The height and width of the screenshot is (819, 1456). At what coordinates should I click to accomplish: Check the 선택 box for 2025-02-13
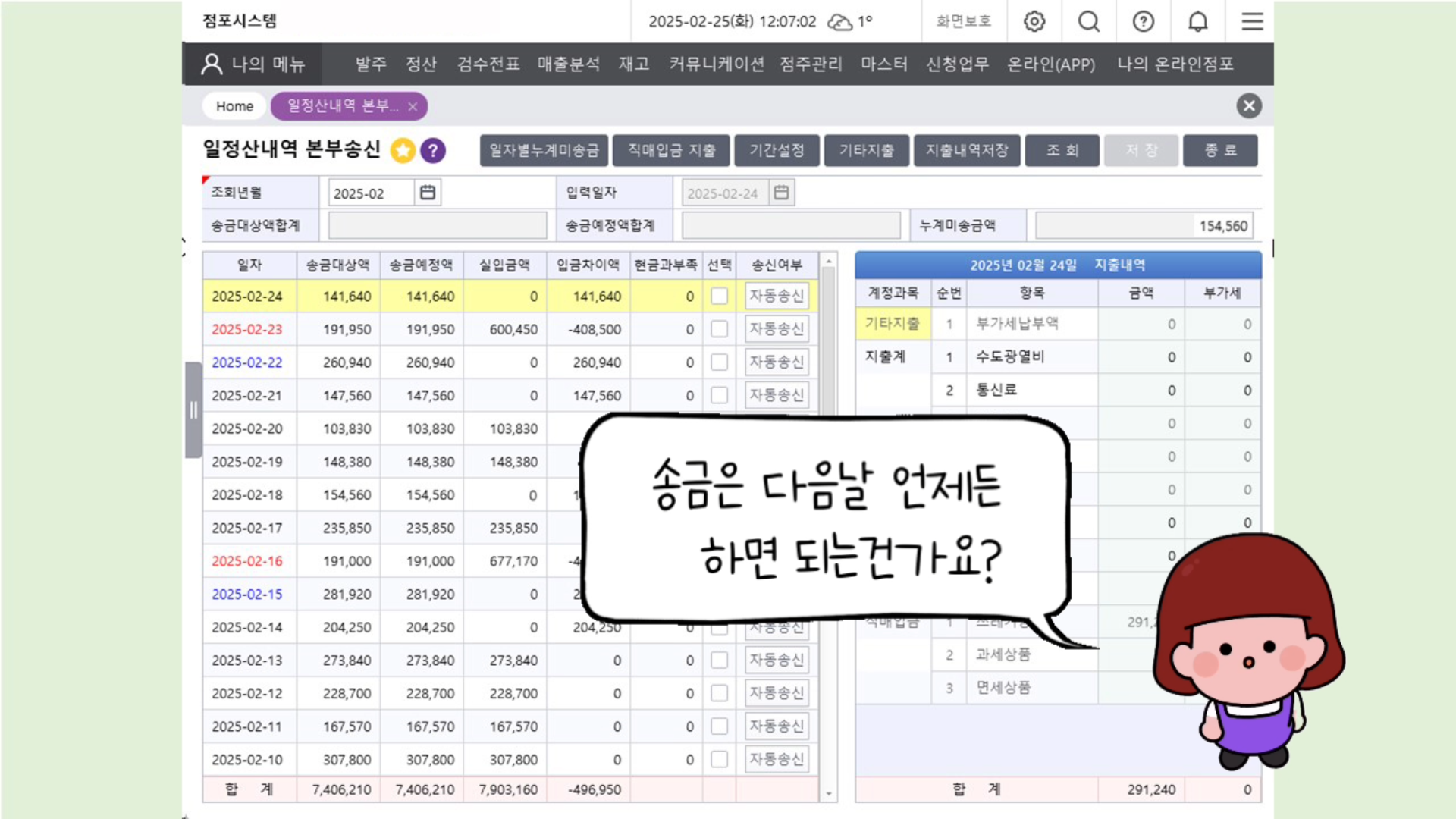pos(719,660)
